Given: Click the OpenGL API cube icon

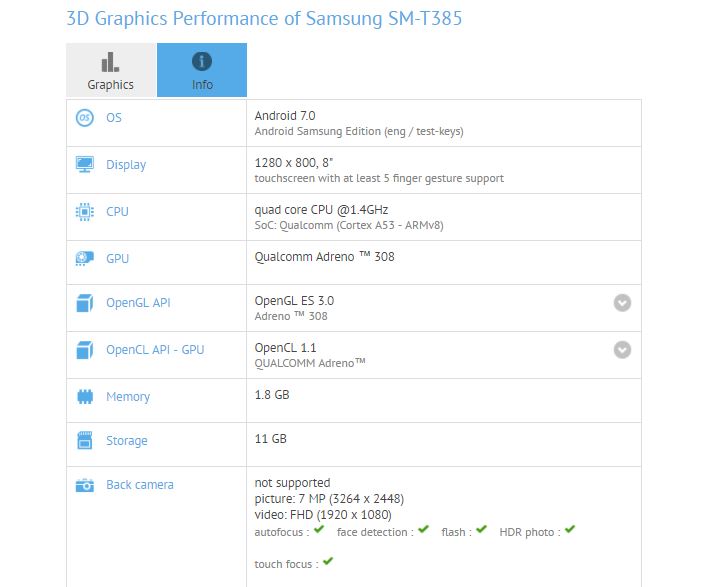Looking at the screenshot, I should pos(84,303).
